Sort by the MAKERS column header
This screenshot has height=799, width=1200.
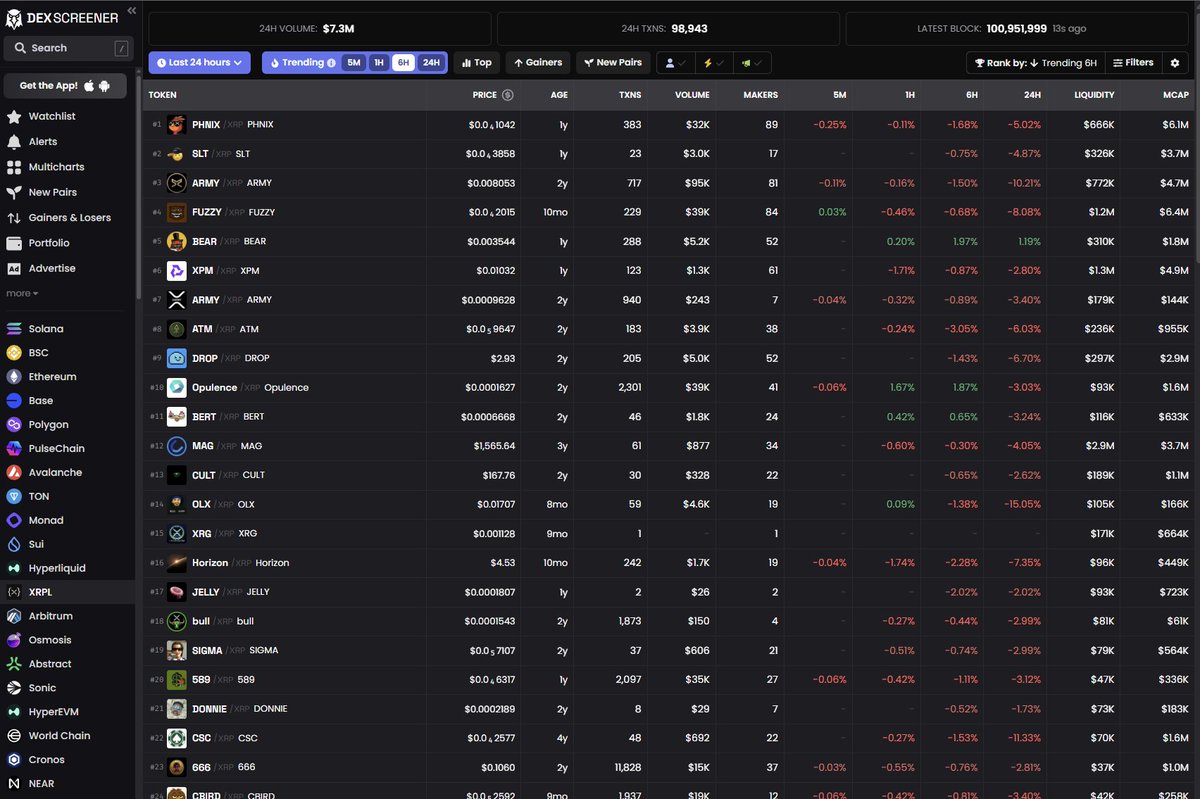coord(761,95)
